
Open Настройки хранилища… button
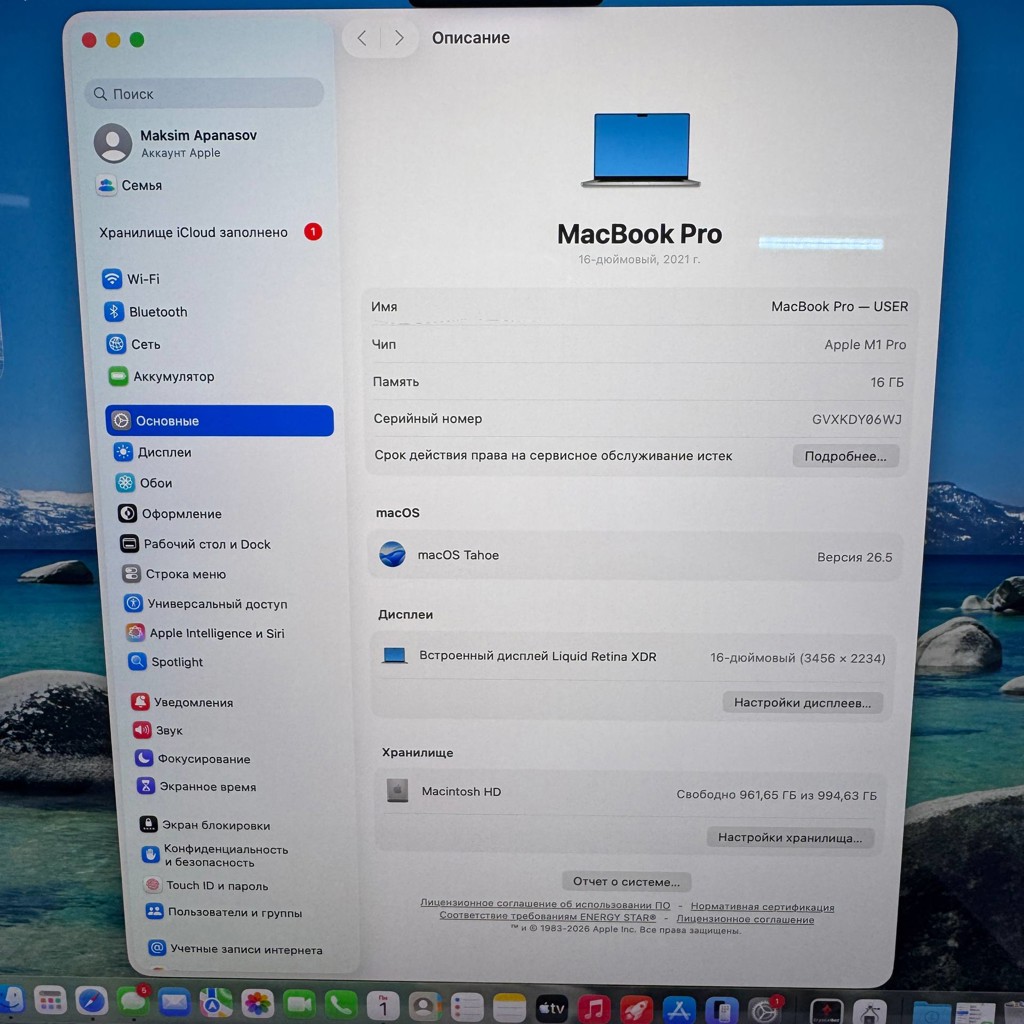coord(790,837)
